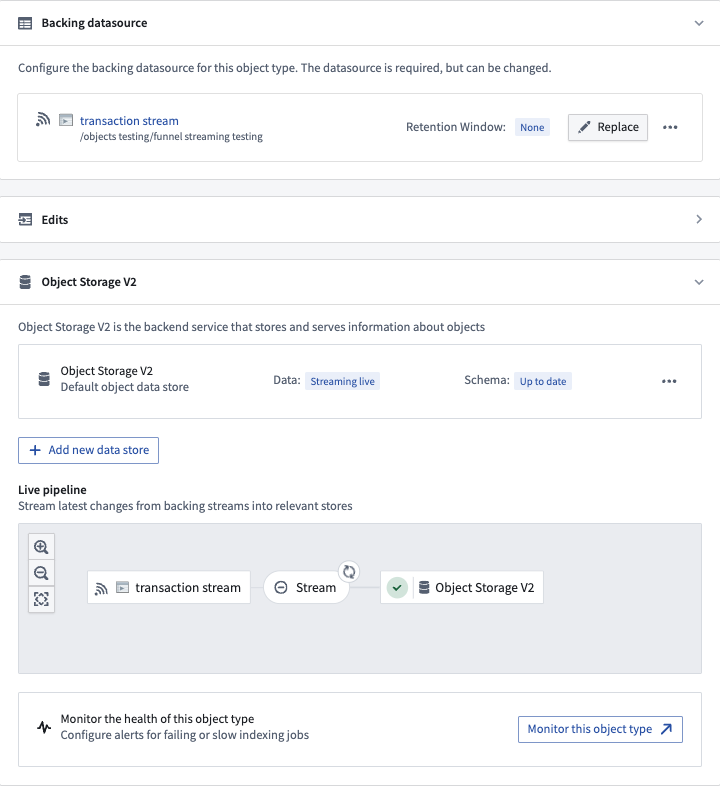Select the transaction stream pipeline node
This screenshot has height=786, width=720.
pyautogui.click(x=169, y=587)
